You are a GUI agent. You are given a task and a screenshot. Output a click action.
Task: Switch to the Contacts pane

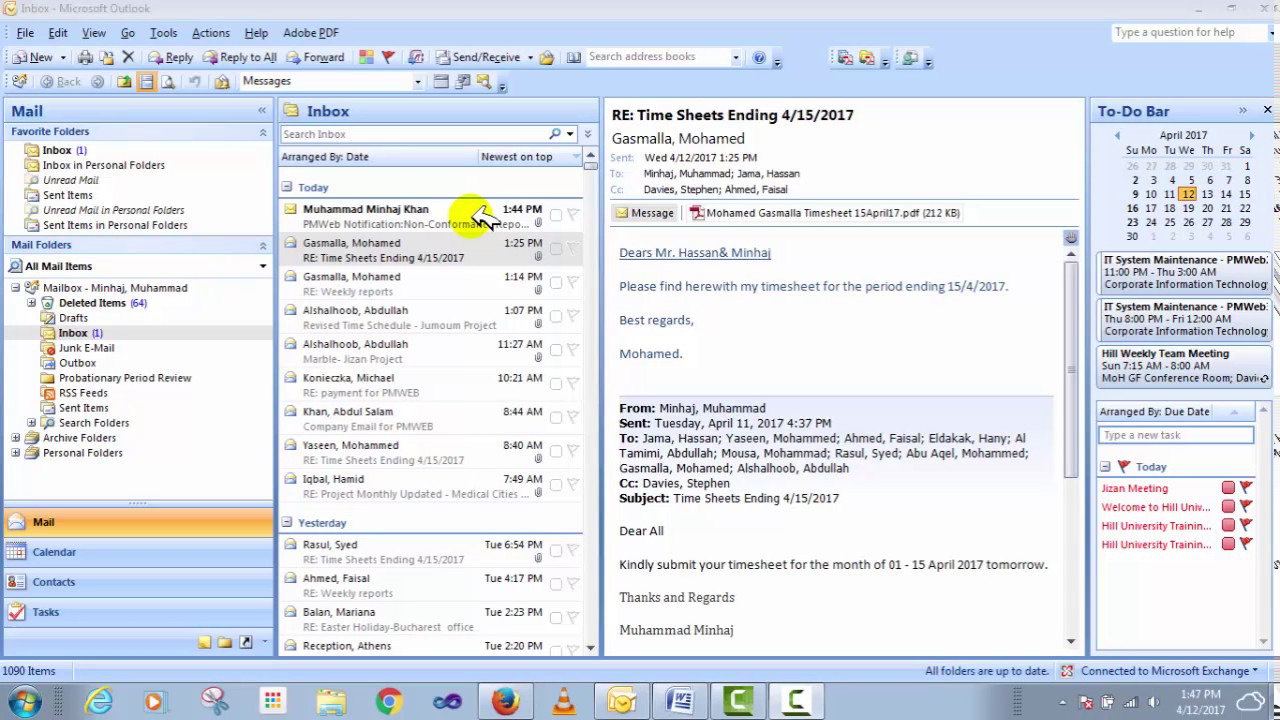point(138,582)
